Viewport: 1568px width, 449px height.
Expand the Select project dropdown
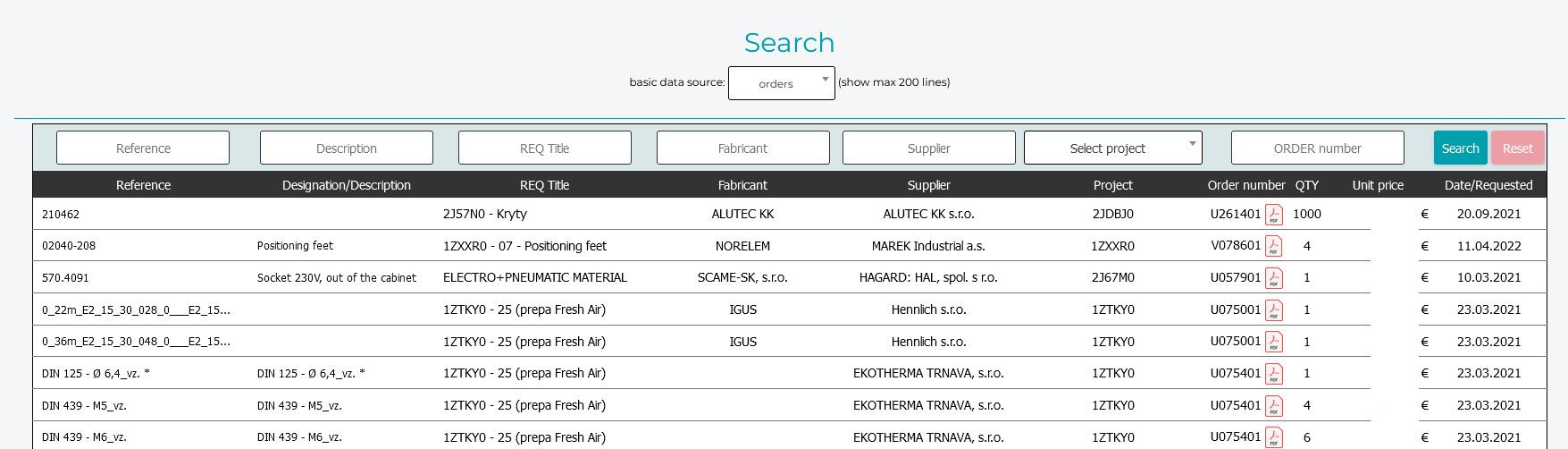tap(1112, 148)
